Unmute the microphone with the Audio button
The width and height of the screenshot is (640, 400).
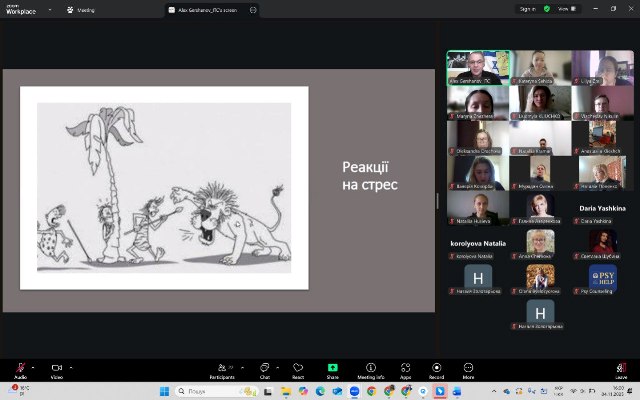(x=21, y=369)
